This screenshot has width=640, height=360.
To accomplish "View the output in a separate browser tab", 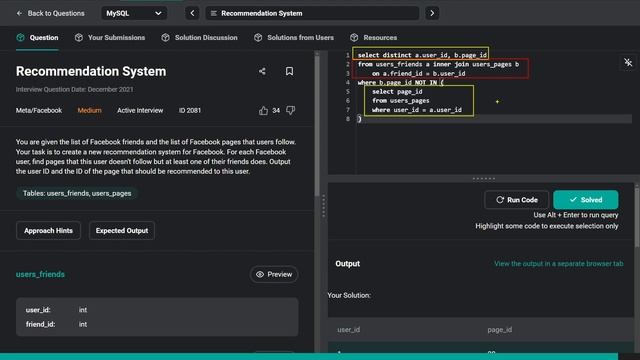I will pyautogui.click(x=558, y=264).
